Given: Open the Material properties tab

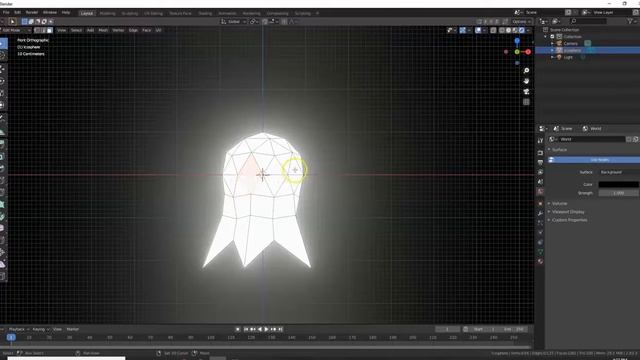Looking at the screenshot, I should [x=540, y=261].
